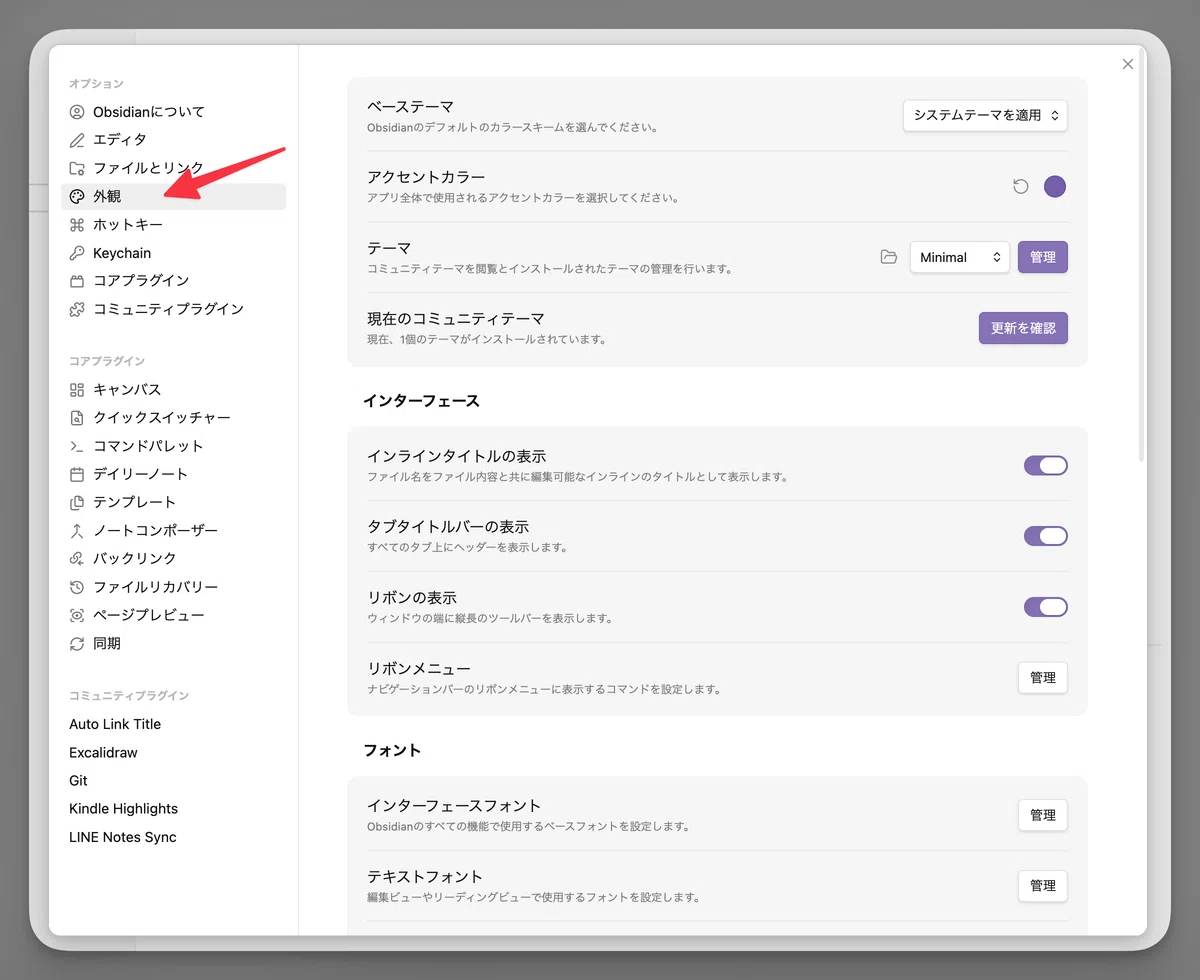The image size is (1200, 980).
Task: Open the ファイルとリンク settings tab
Action: pos(173,168)
